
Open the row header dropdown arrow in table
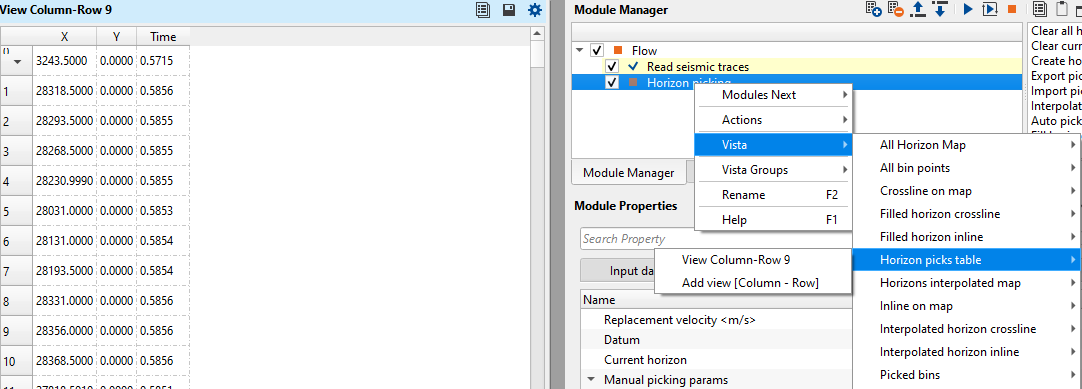[18, 62]
